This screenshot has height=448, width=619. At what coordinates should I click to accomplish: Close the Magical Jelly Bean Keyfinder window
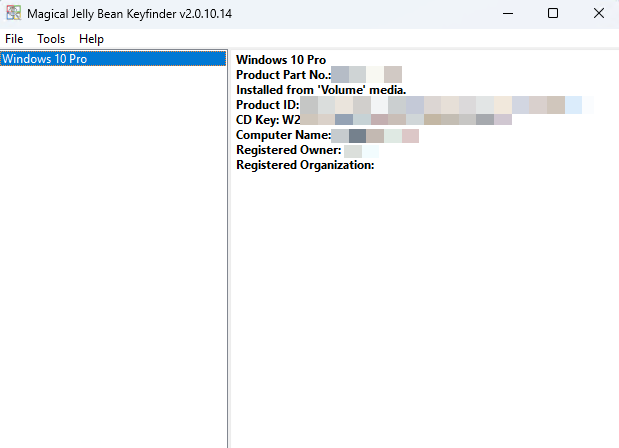click(597, 13)
